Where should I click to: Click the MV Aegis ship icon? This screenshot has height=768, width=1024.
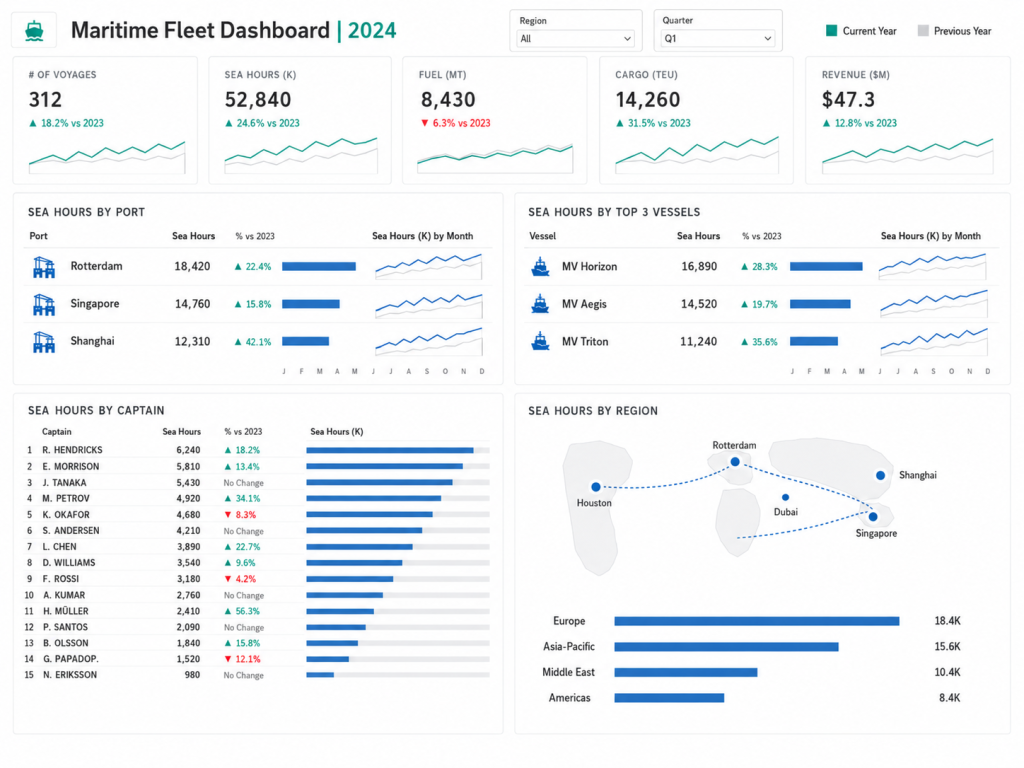(x=541, y=304)
